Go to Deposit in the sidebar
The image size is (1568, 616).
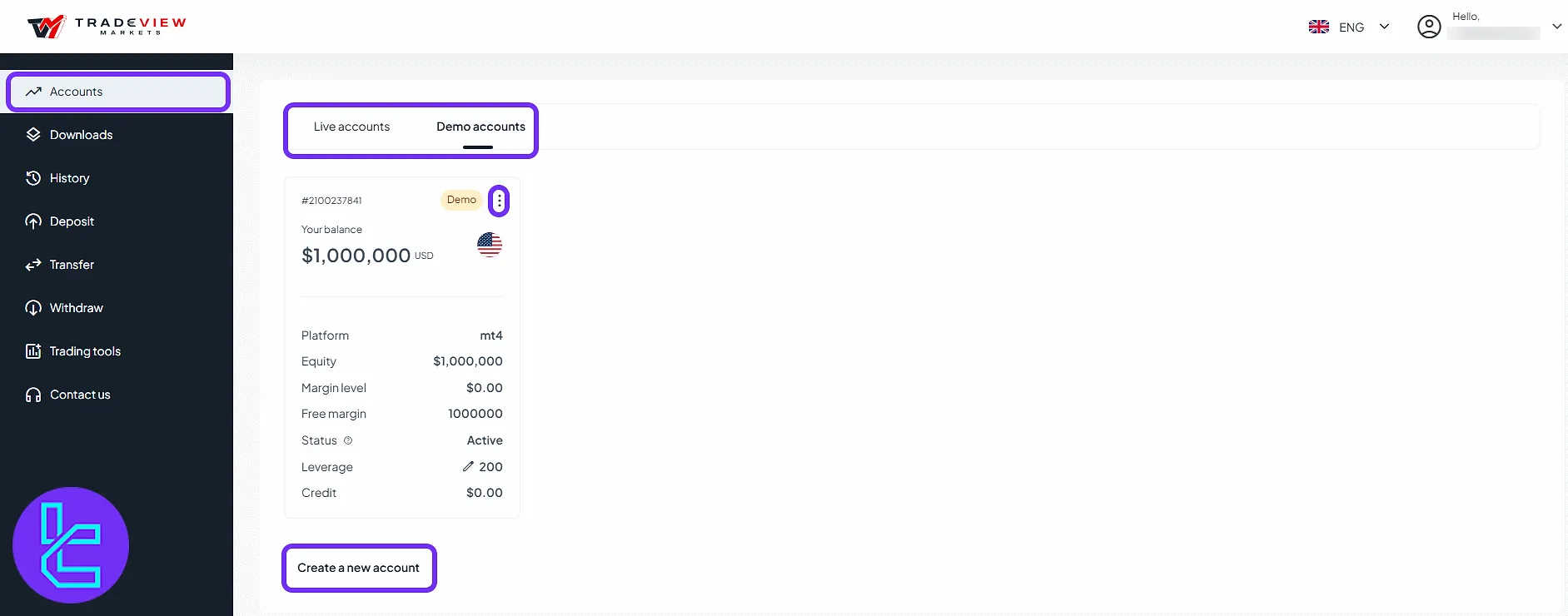[x=117, y=221]
